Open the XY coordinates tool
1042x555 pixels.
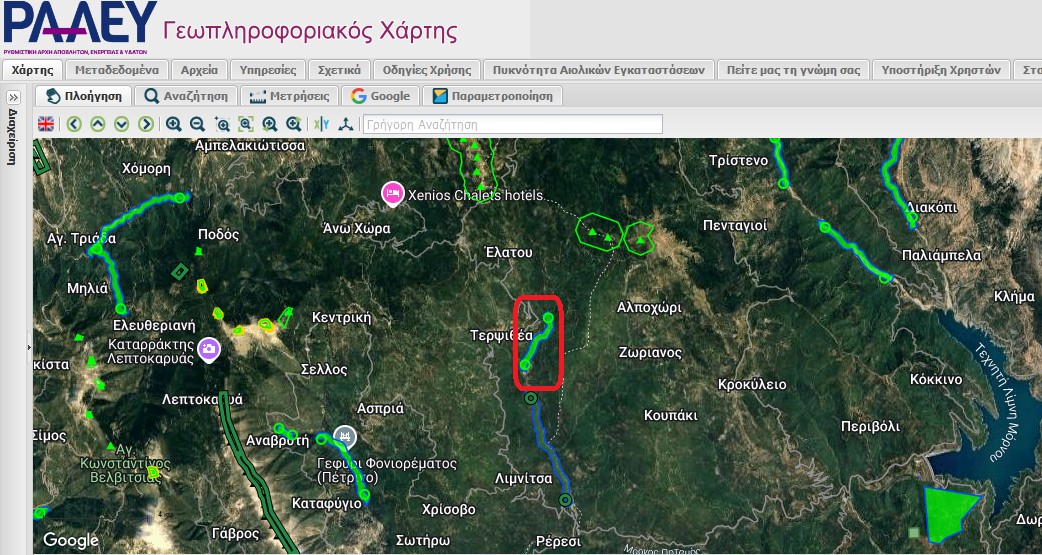click(322, 124)
